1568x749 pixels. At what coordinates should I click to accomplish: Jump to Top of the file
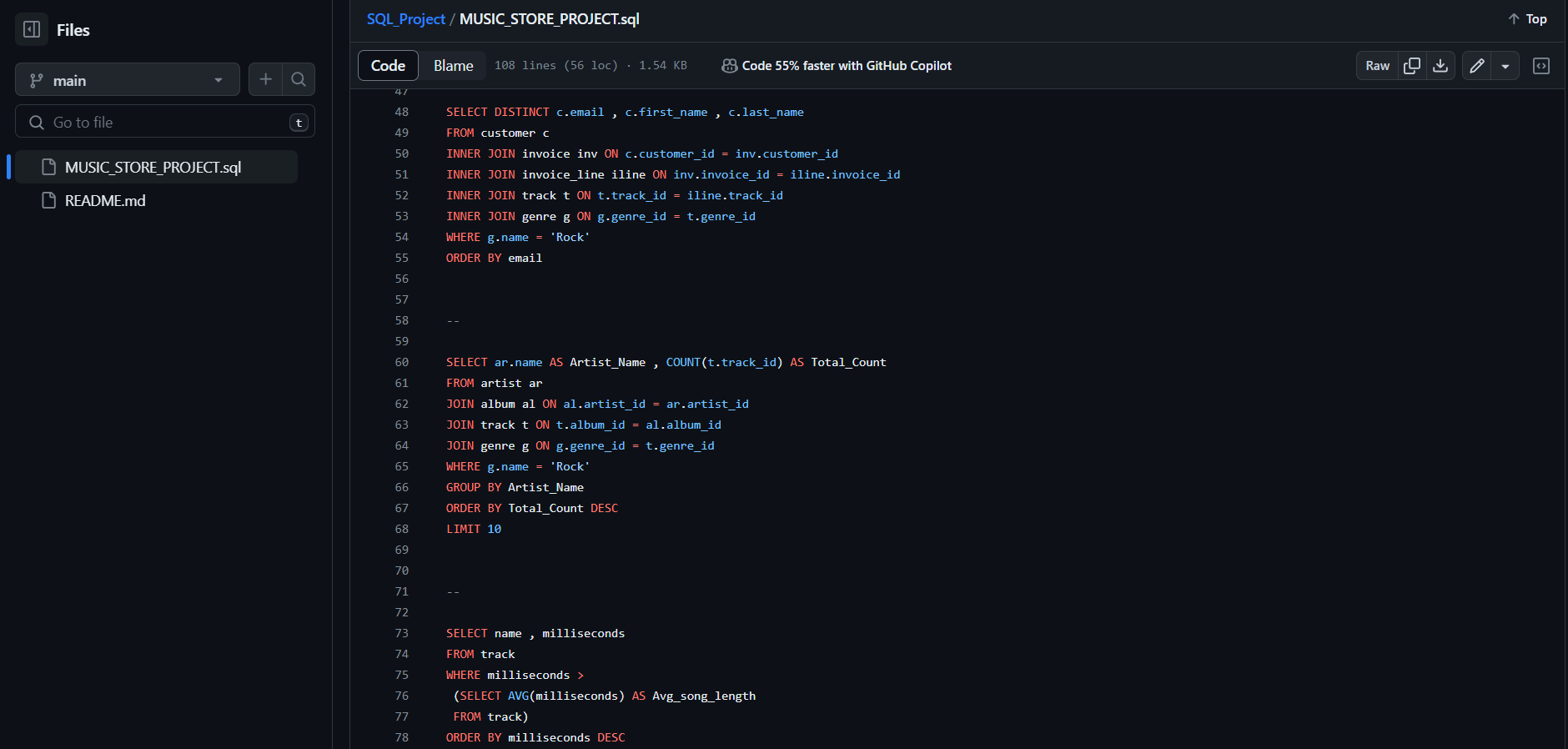[1527, 19]
